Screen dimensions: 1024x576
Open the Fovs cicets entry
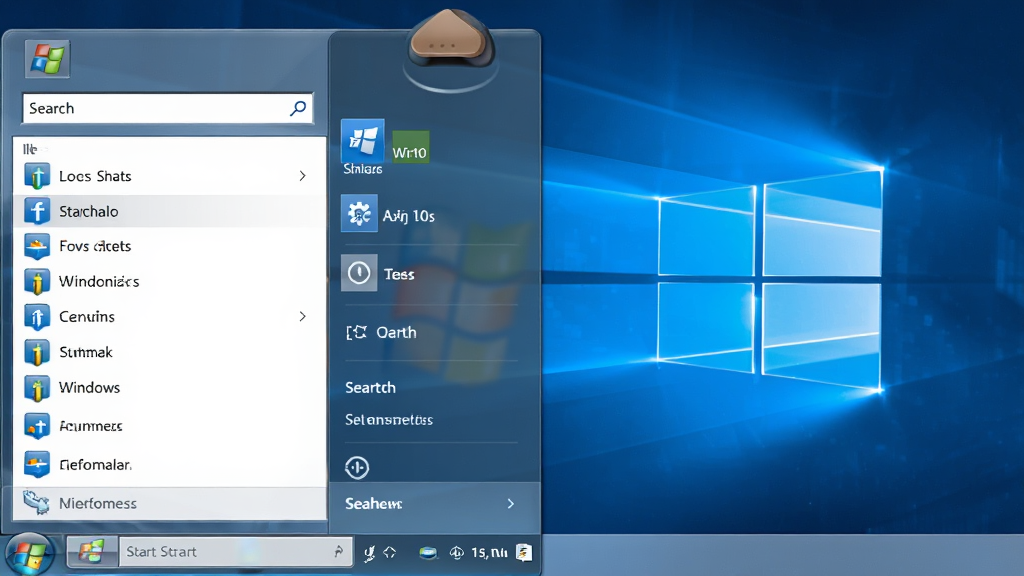(x=170, y=246)
